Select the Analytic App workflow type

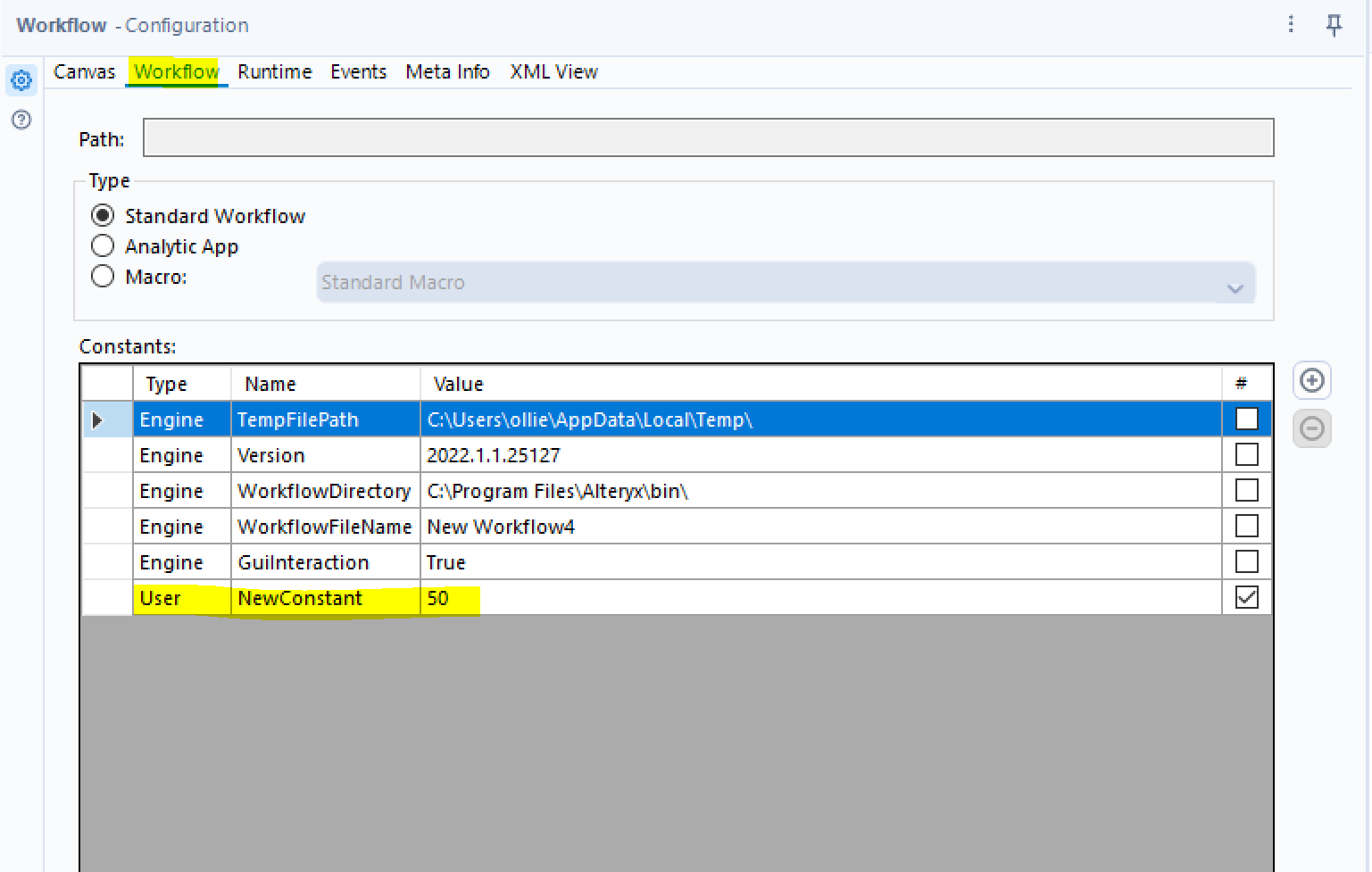tap(103, 245)
